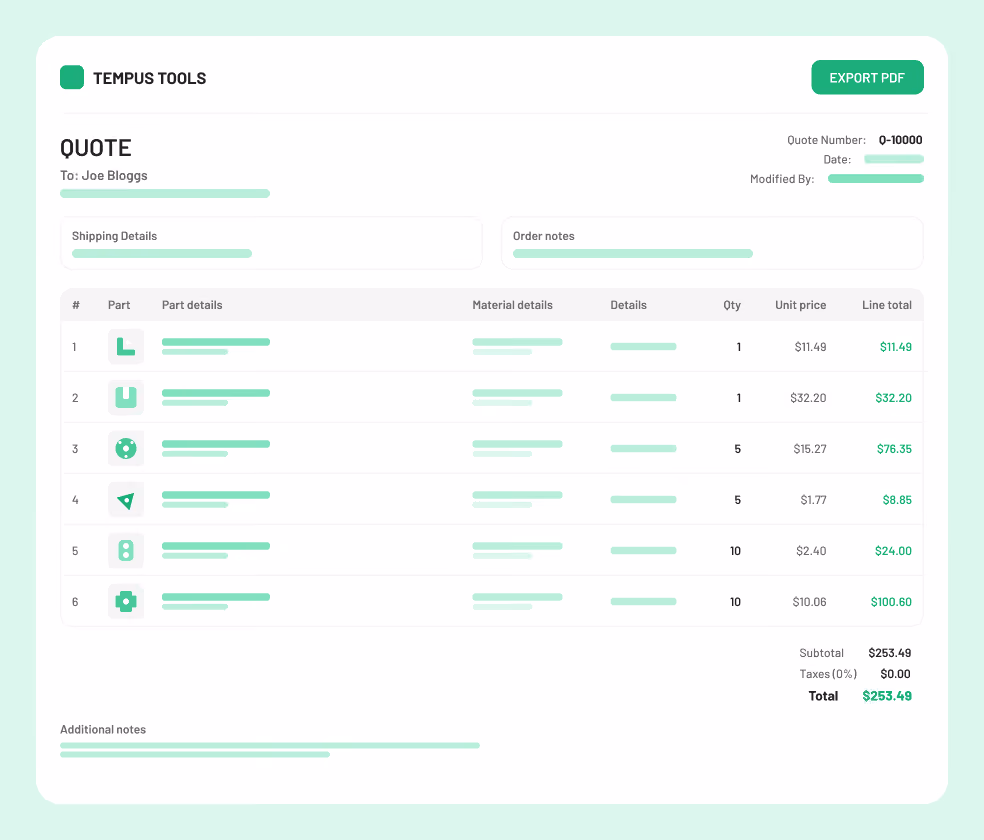This screenshot has height=840, width=984.
Task: Click the TEMPUS TOOLS company name
Action: (x=149, y=78)
